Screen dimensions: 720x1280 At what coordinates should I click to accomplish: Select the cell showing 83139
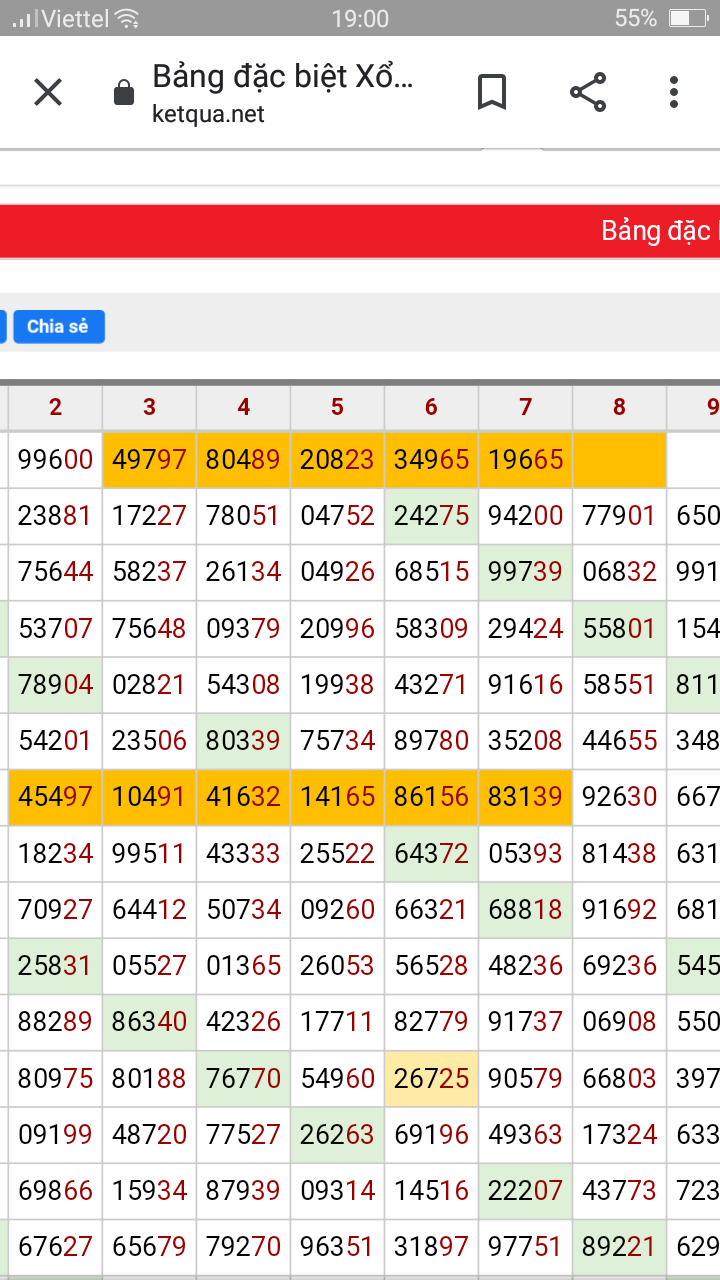[x=526, y=797]
